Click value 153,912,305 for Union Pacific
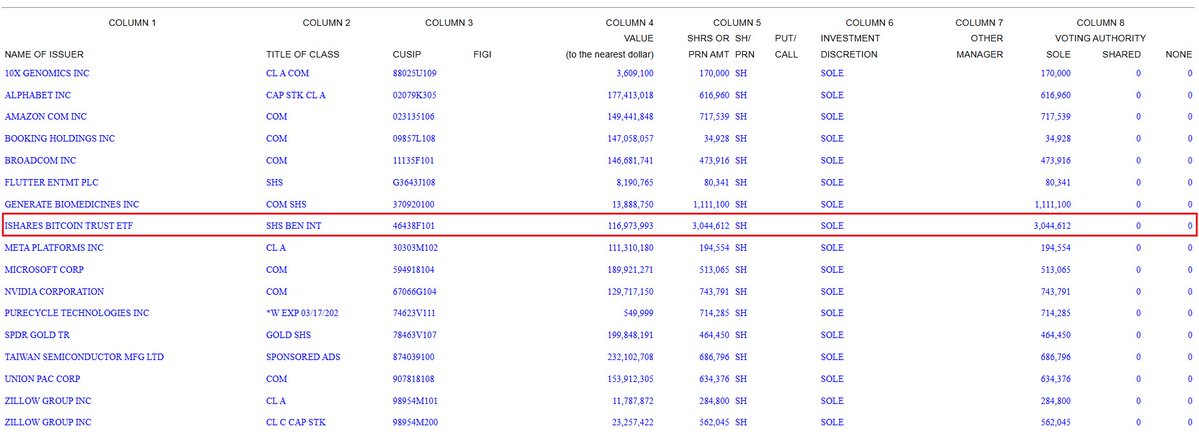 [x=630, y=379]
